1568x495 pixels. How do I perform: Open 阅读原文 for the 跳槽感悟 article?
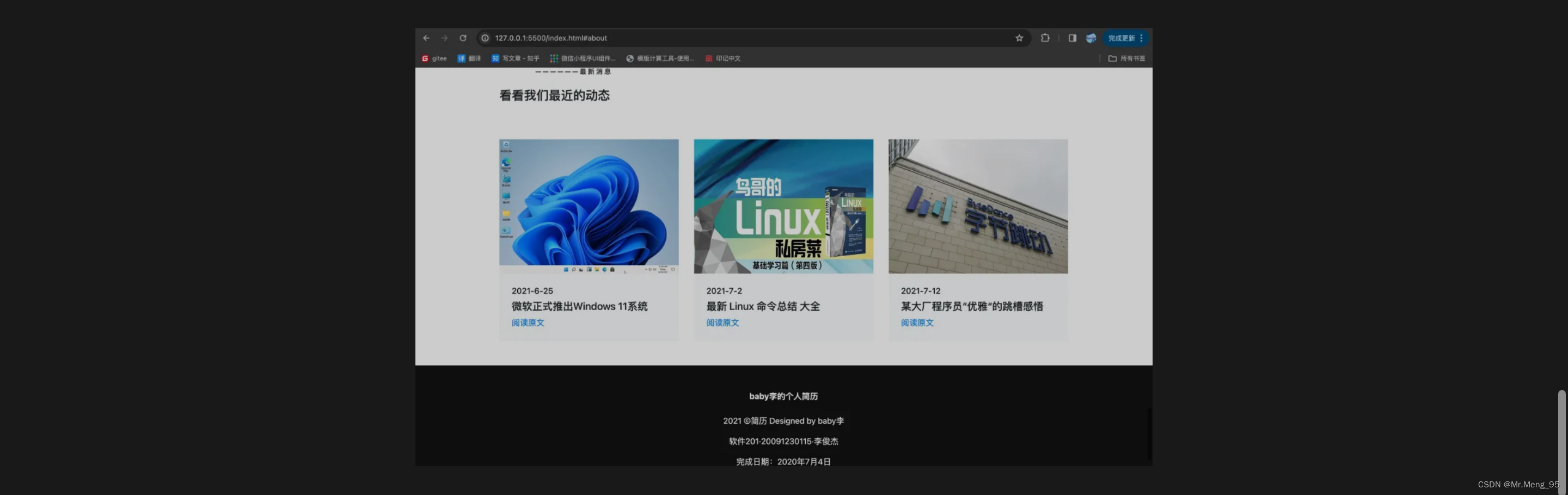coord(917,323)
